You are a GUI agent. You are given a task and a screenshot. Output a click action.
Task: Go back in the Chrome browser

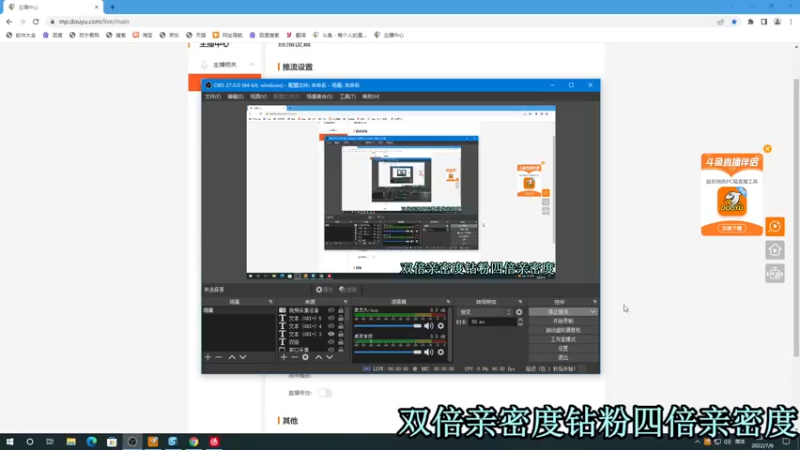(x=9, y=21)
